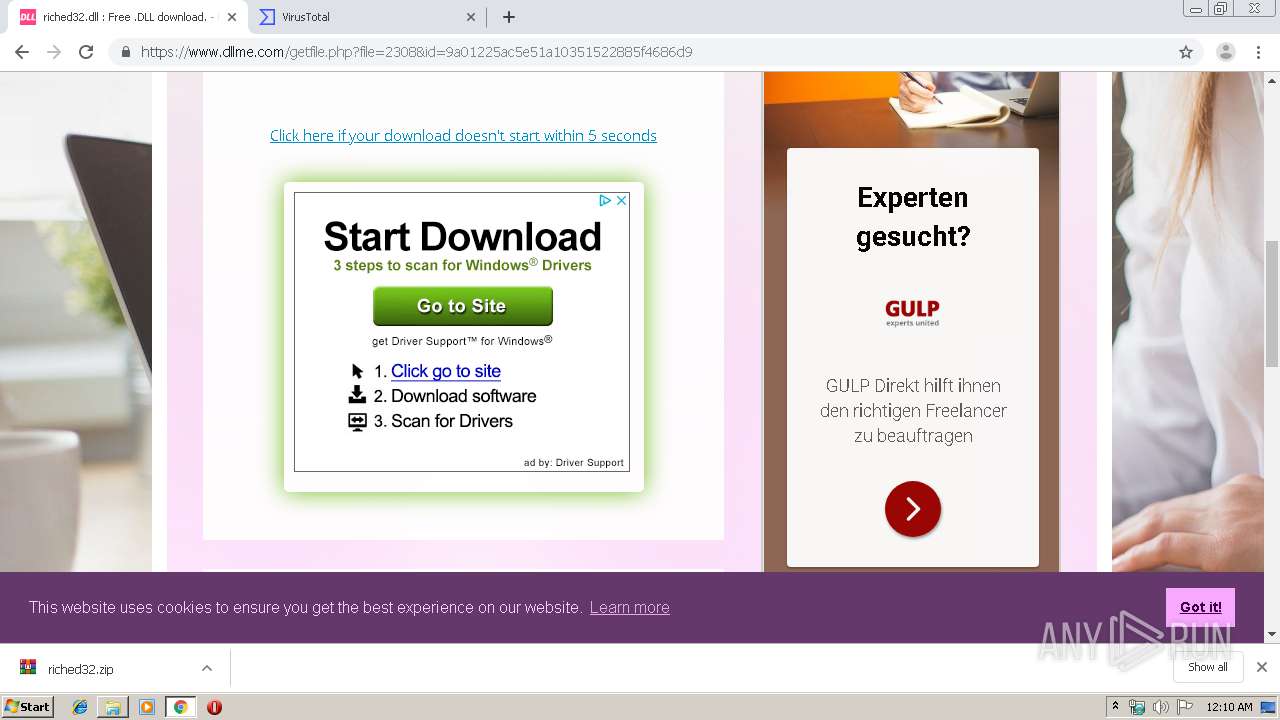Click the green Go to Site button
The height and width of the screenshot is (720, 1280).
pos(462,306)
